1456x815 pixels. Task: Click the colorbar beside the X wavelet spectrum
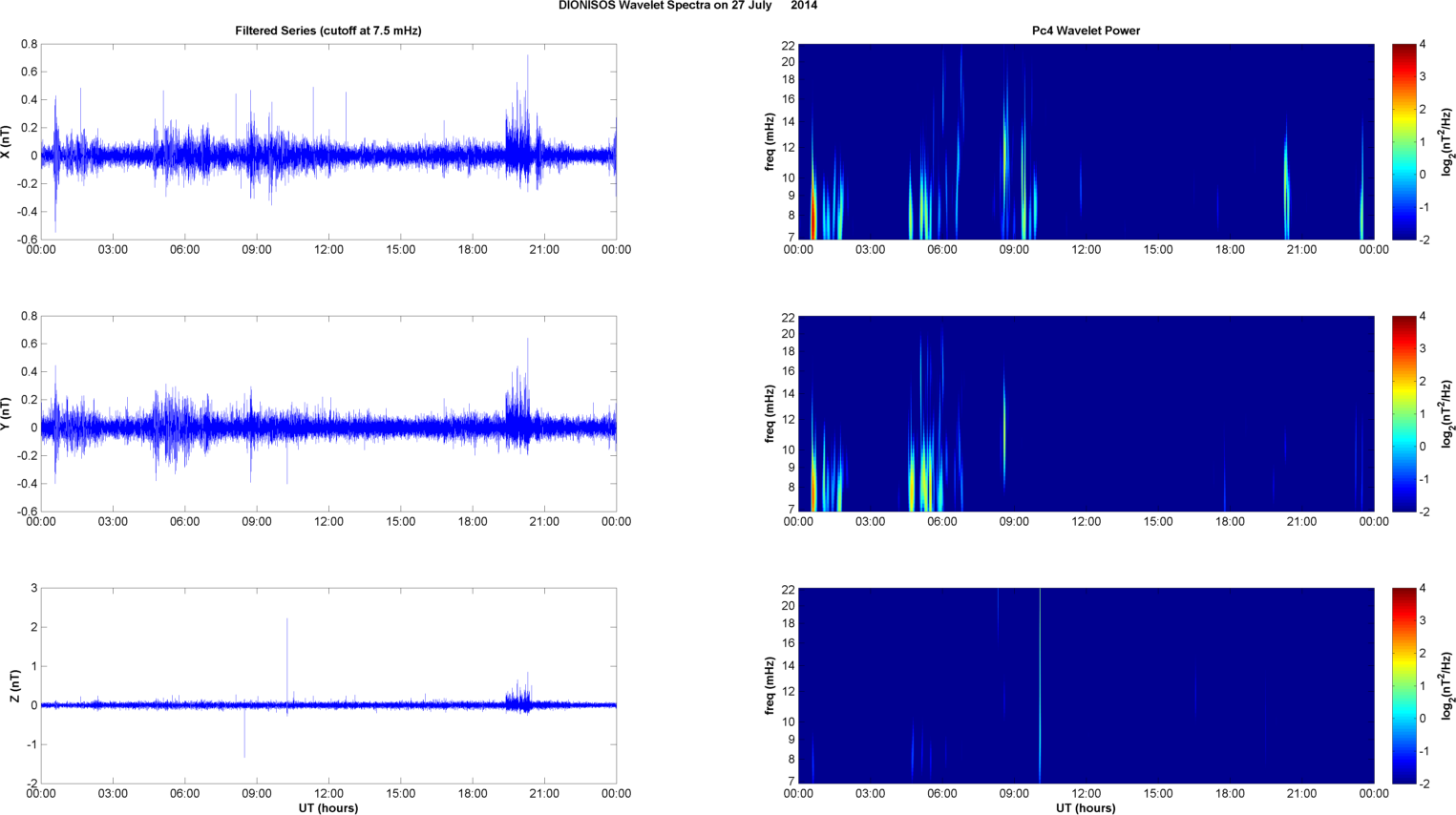click(1403, 141)
